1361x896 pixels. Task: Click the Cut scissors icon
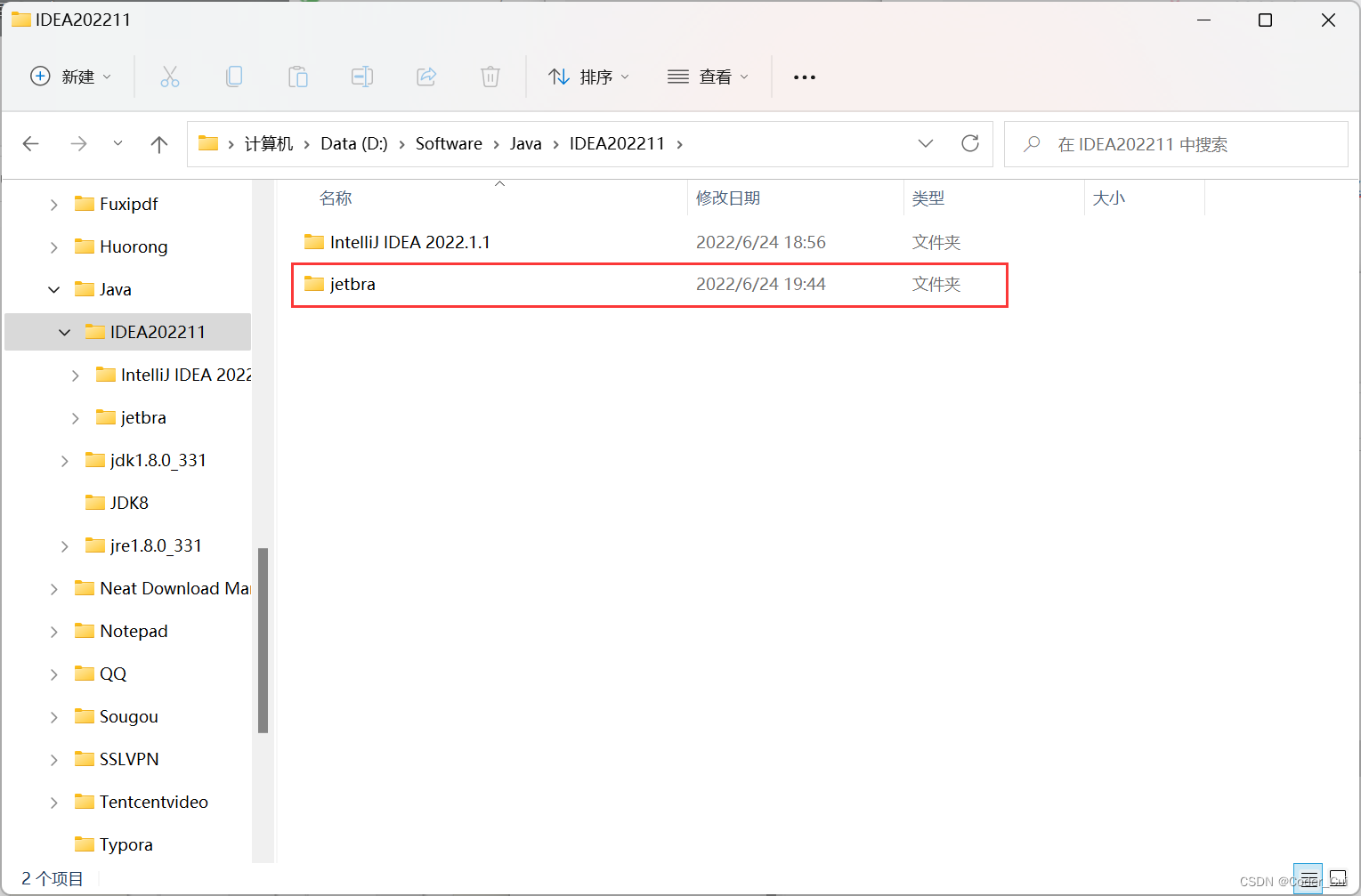[x=170, y=77]
